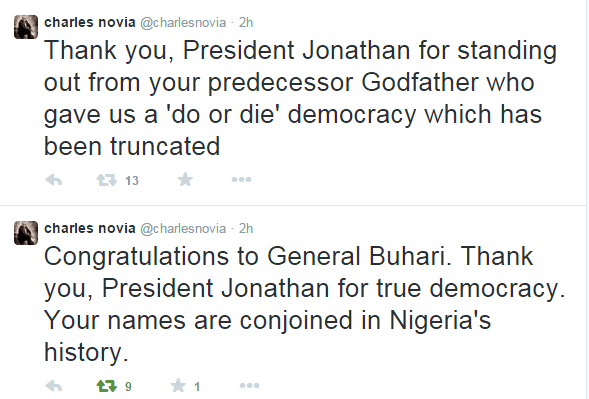This screenshot has height=399, width=589.
Task: Open more options on first tweet
Action: [x=242, y=180]
